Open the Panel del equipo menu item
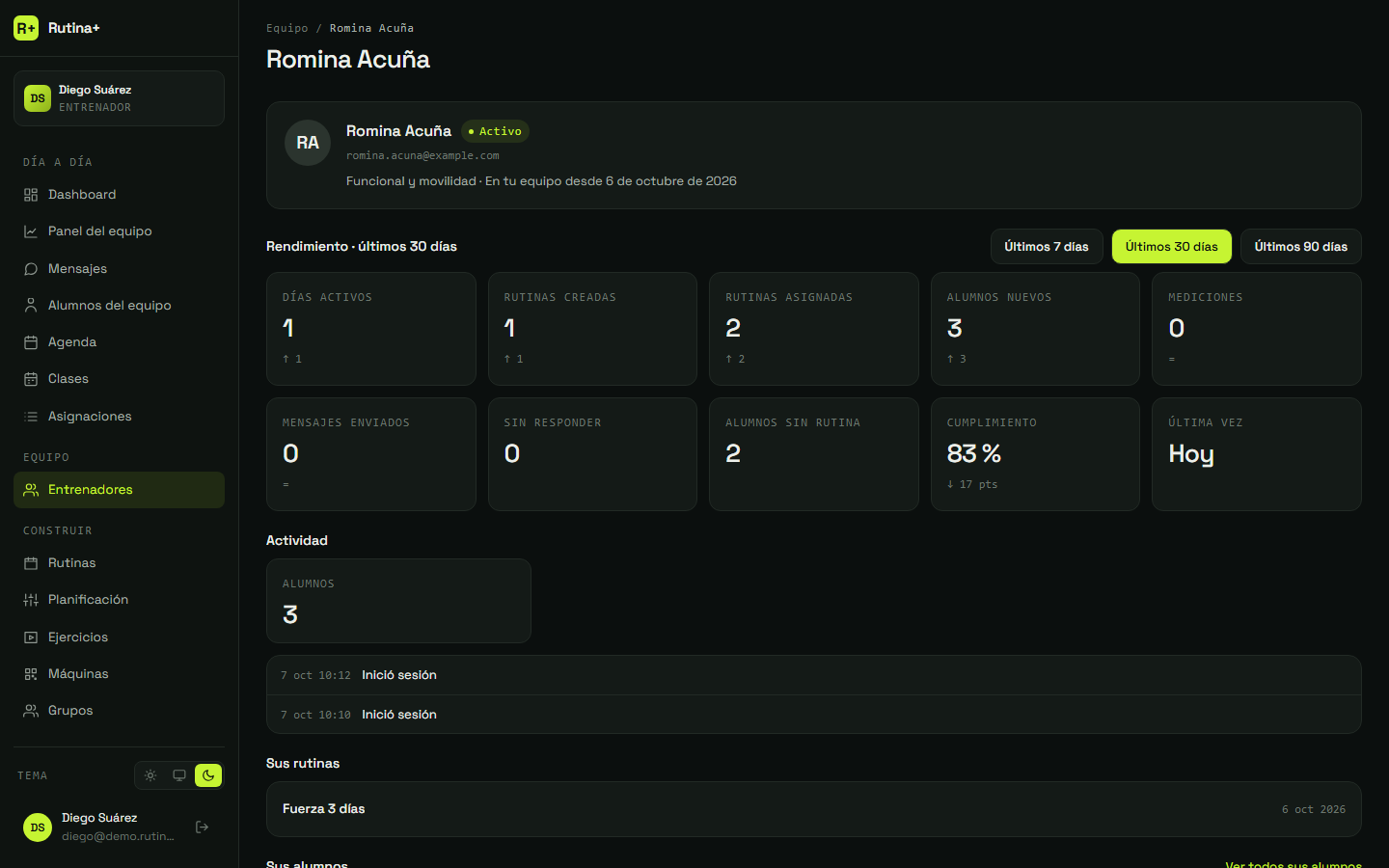1389x868 pixels. click(119, 231)
